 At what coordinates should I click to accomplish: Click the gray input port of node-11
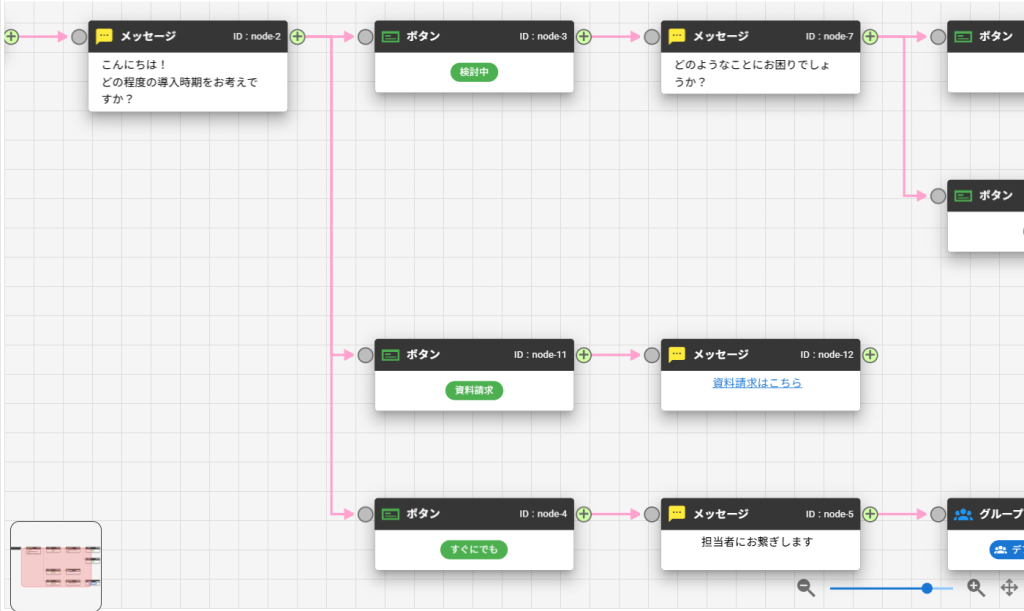[366, 355]
